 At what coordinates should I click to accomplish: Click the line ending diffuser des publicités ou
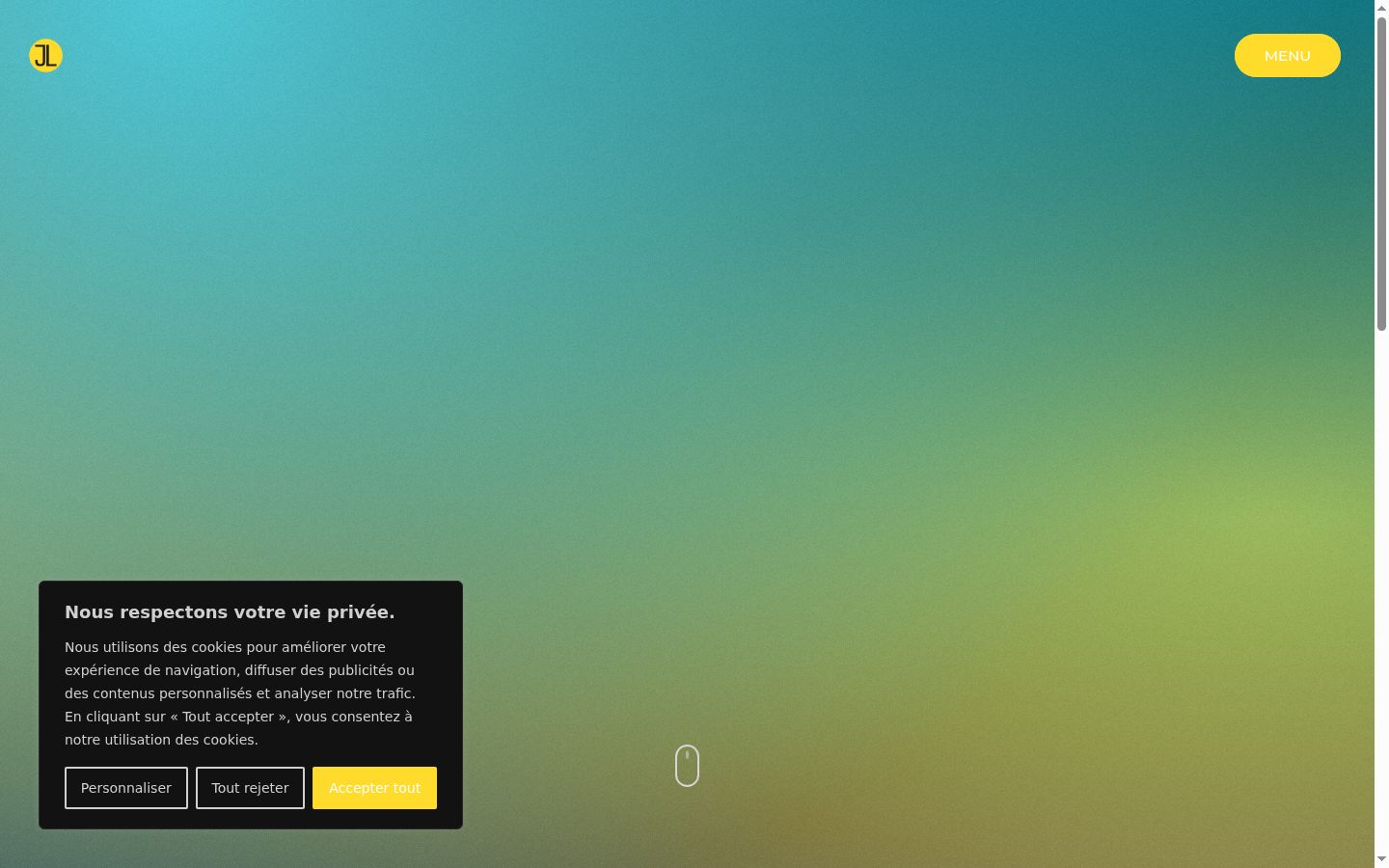[239, 670]
